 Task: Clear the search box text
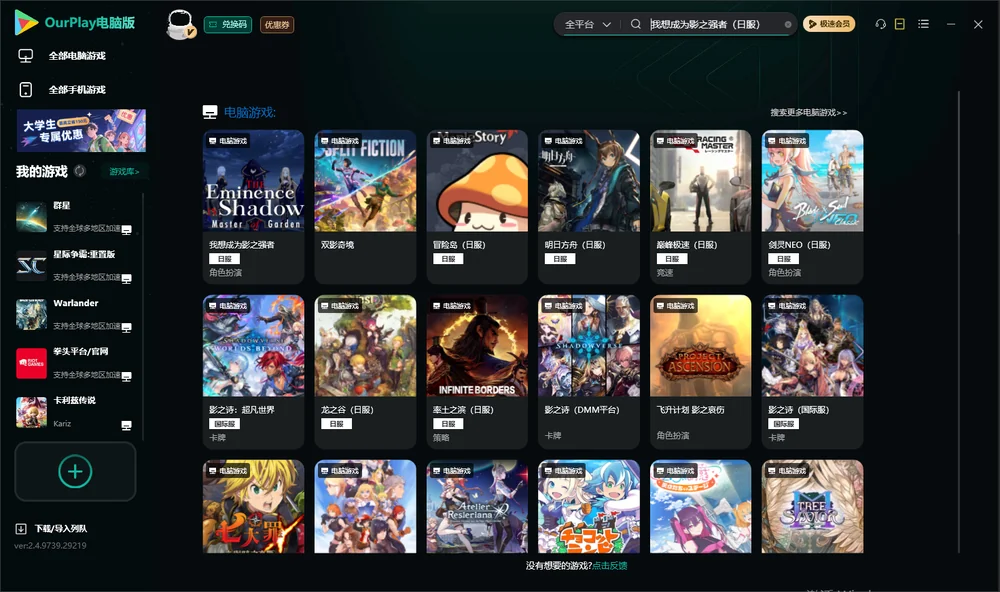788,25
